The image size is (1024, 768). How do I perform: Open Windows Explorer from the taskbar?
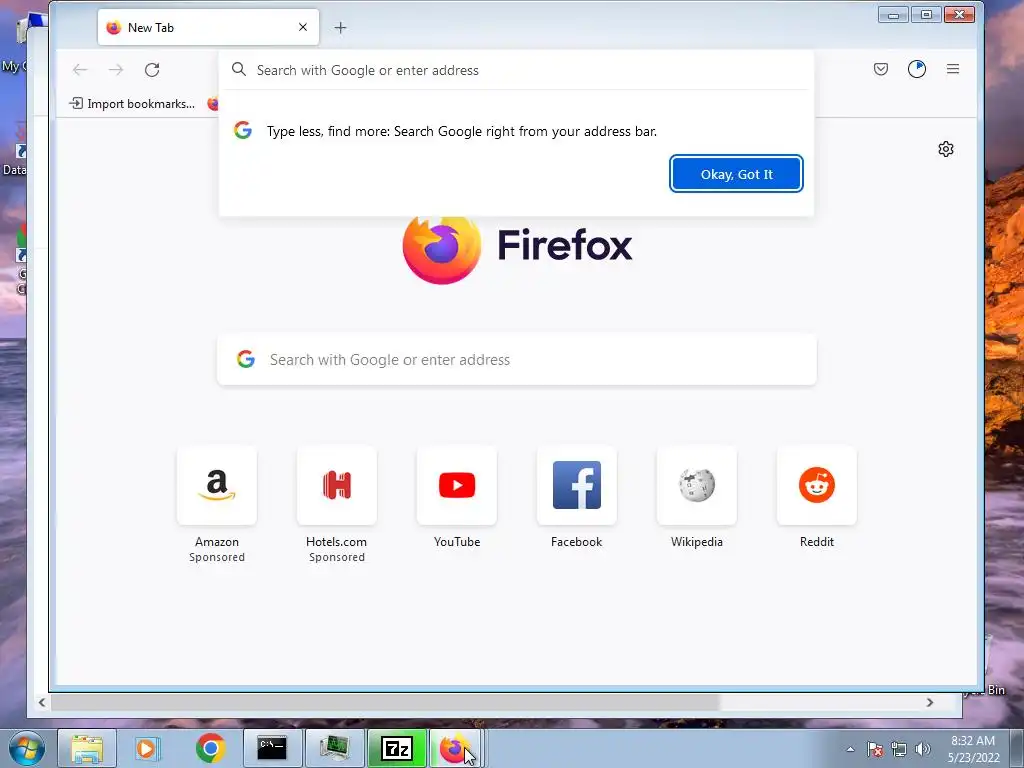click(x=87, y=748)
